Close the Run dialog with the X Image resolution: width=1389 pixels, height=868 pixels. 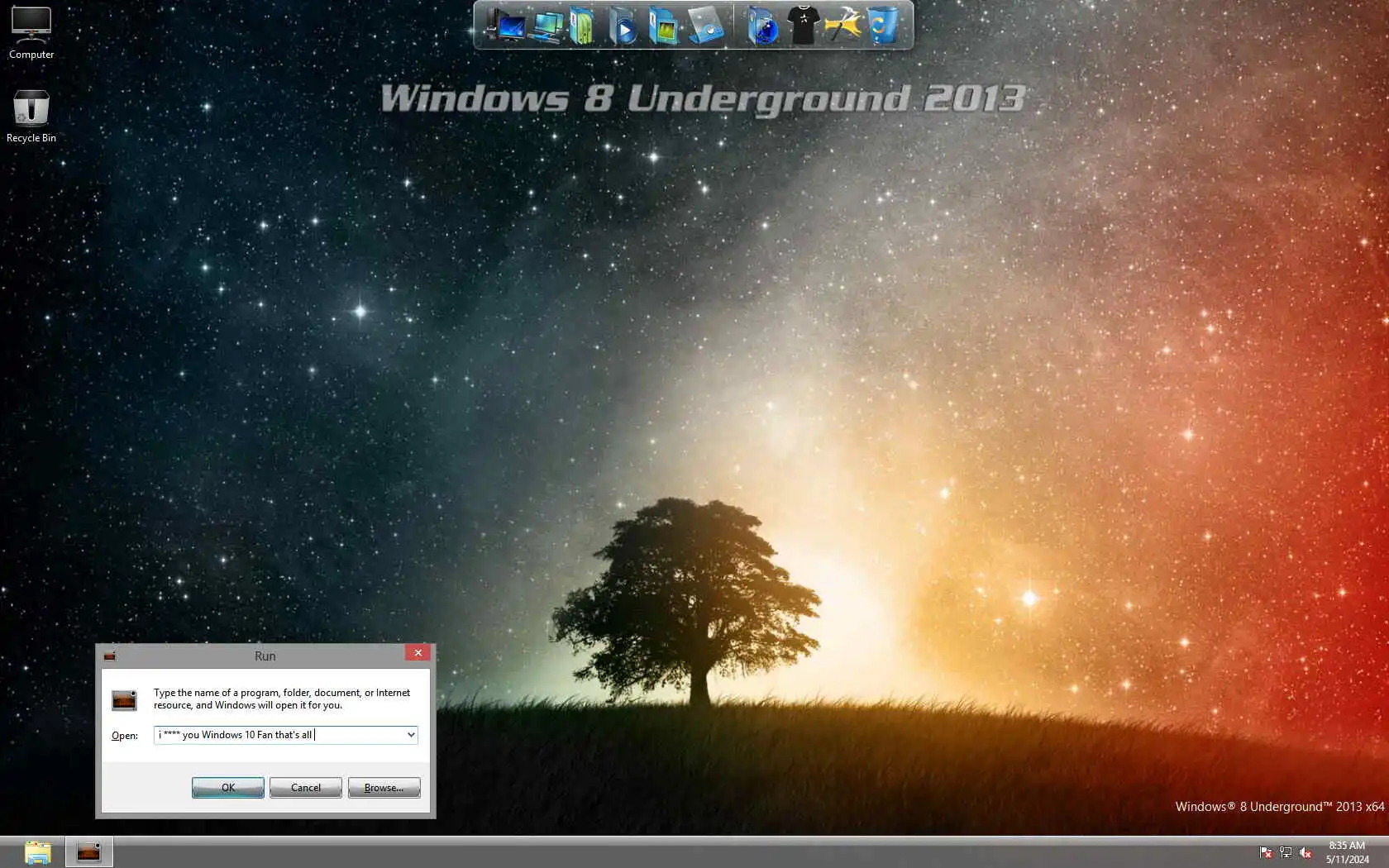(x=418, y=653)
